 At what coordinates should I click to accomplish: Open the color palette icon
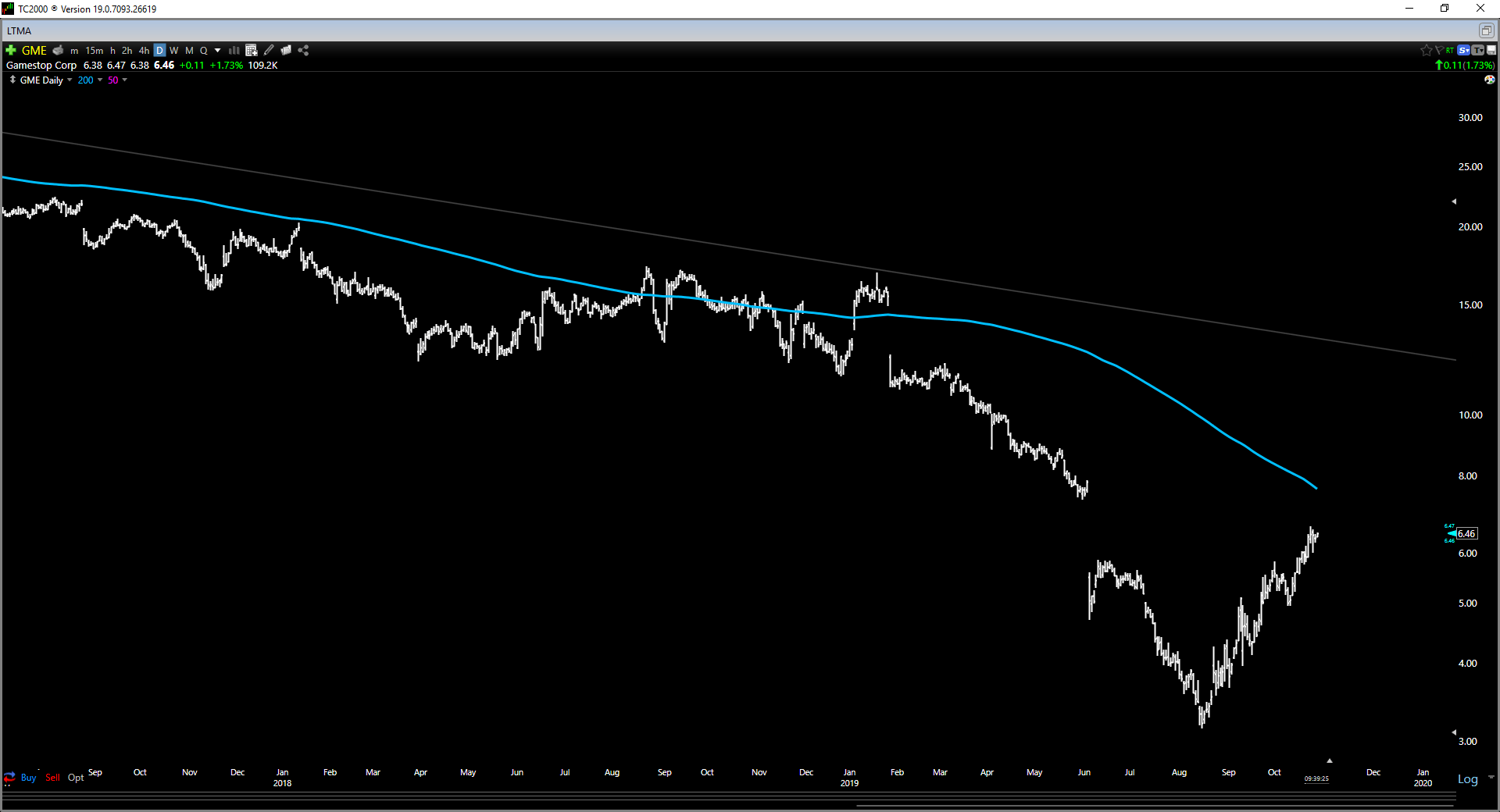tap(1490, 80)
